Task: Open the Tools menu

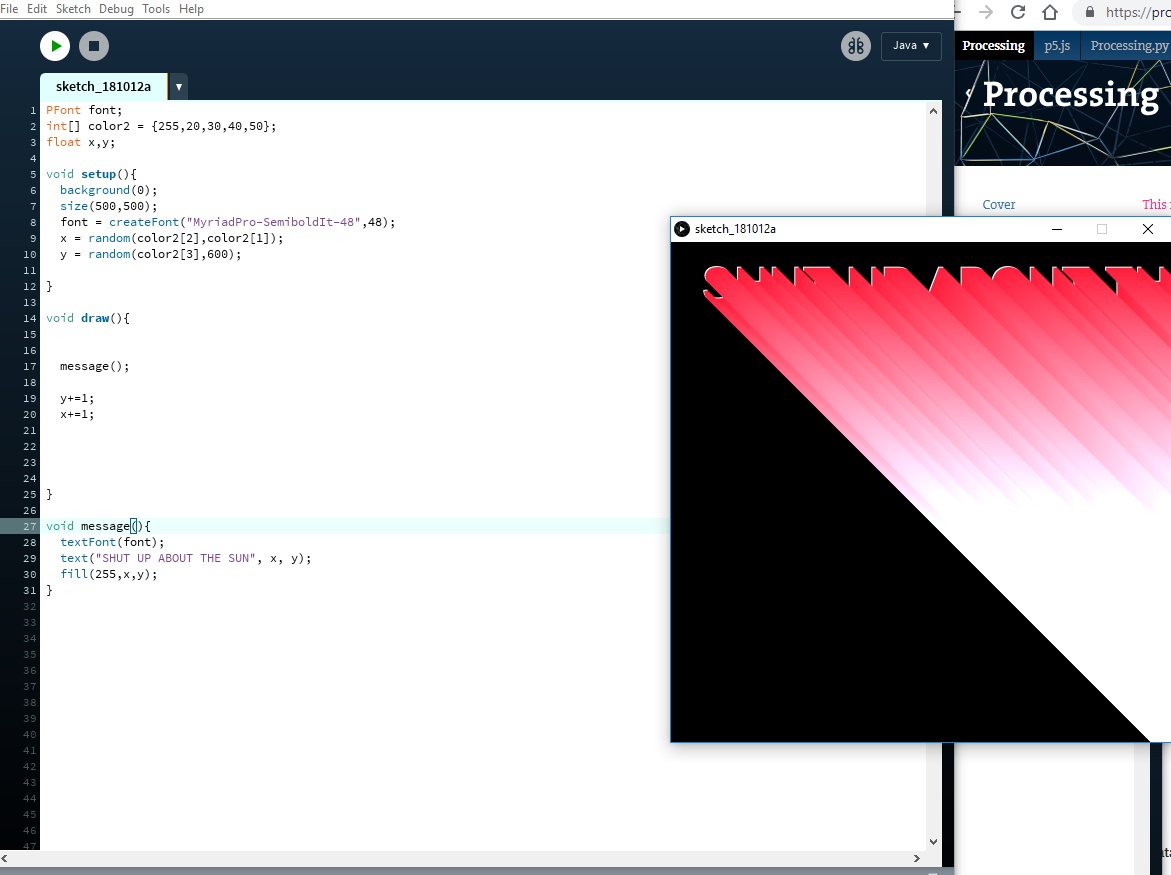Action: click(156, 9)
